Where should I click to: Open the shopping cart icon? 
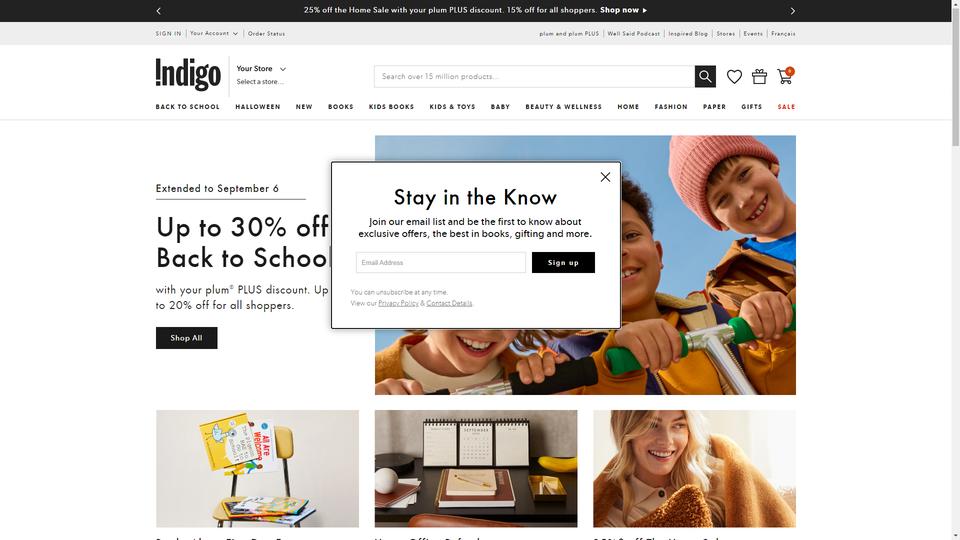tap(785, 76)
